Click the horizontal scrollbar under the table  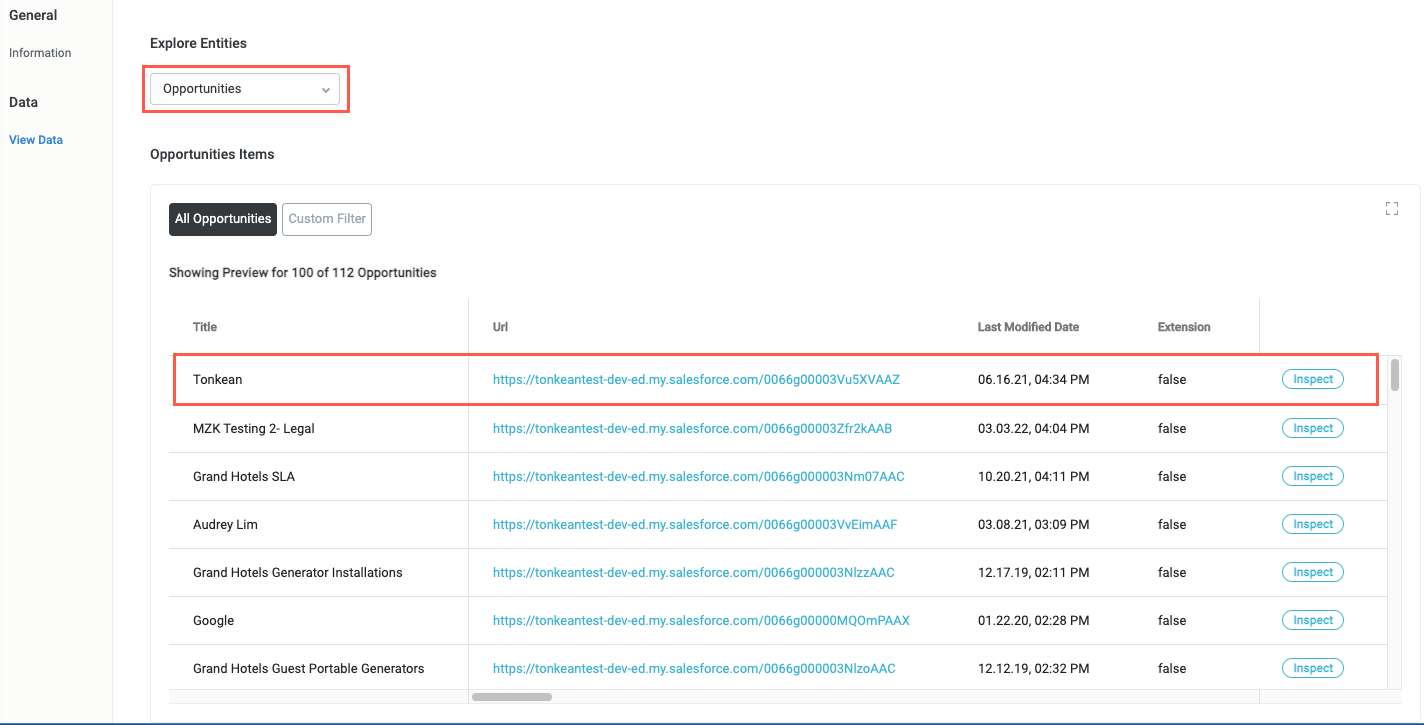tap(511, 697)
